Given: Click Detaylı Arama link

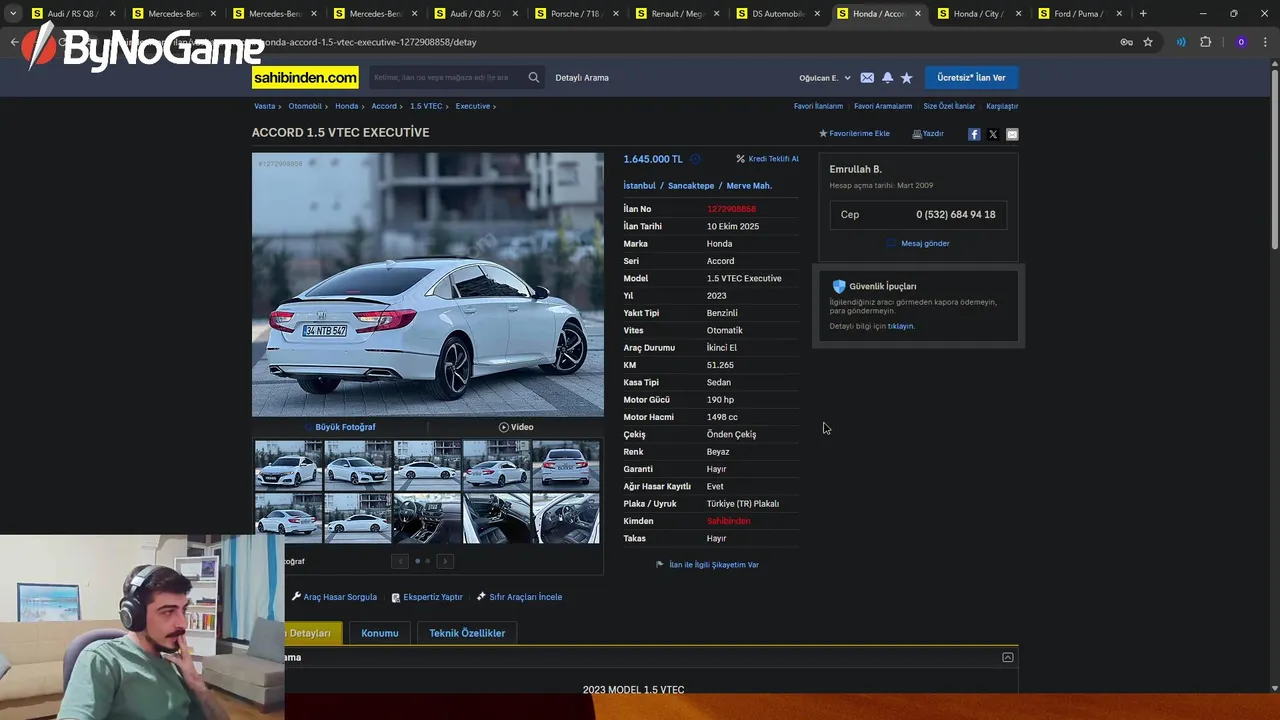Looking at the screenshot, I should pos(582,78).
